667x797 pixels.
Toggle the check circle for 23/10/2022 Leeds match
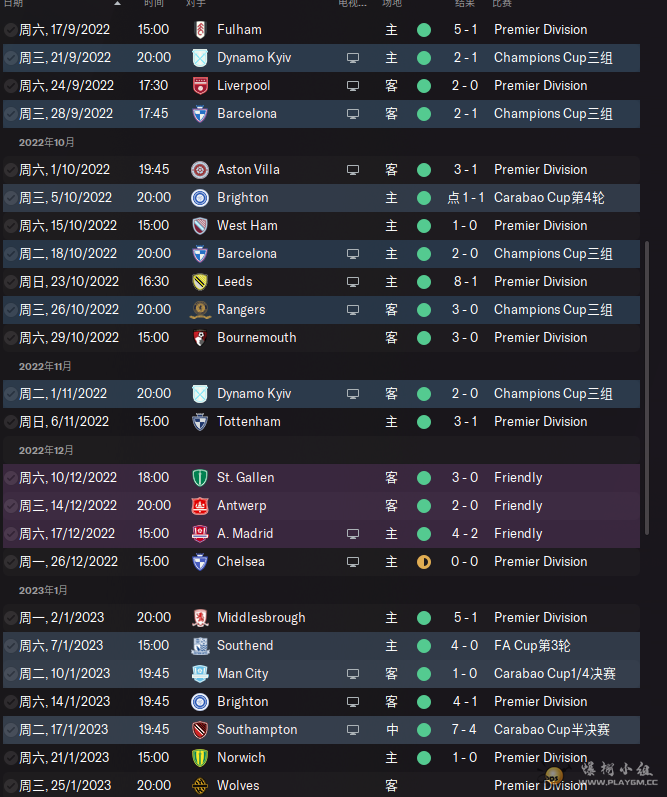(10, 282)
